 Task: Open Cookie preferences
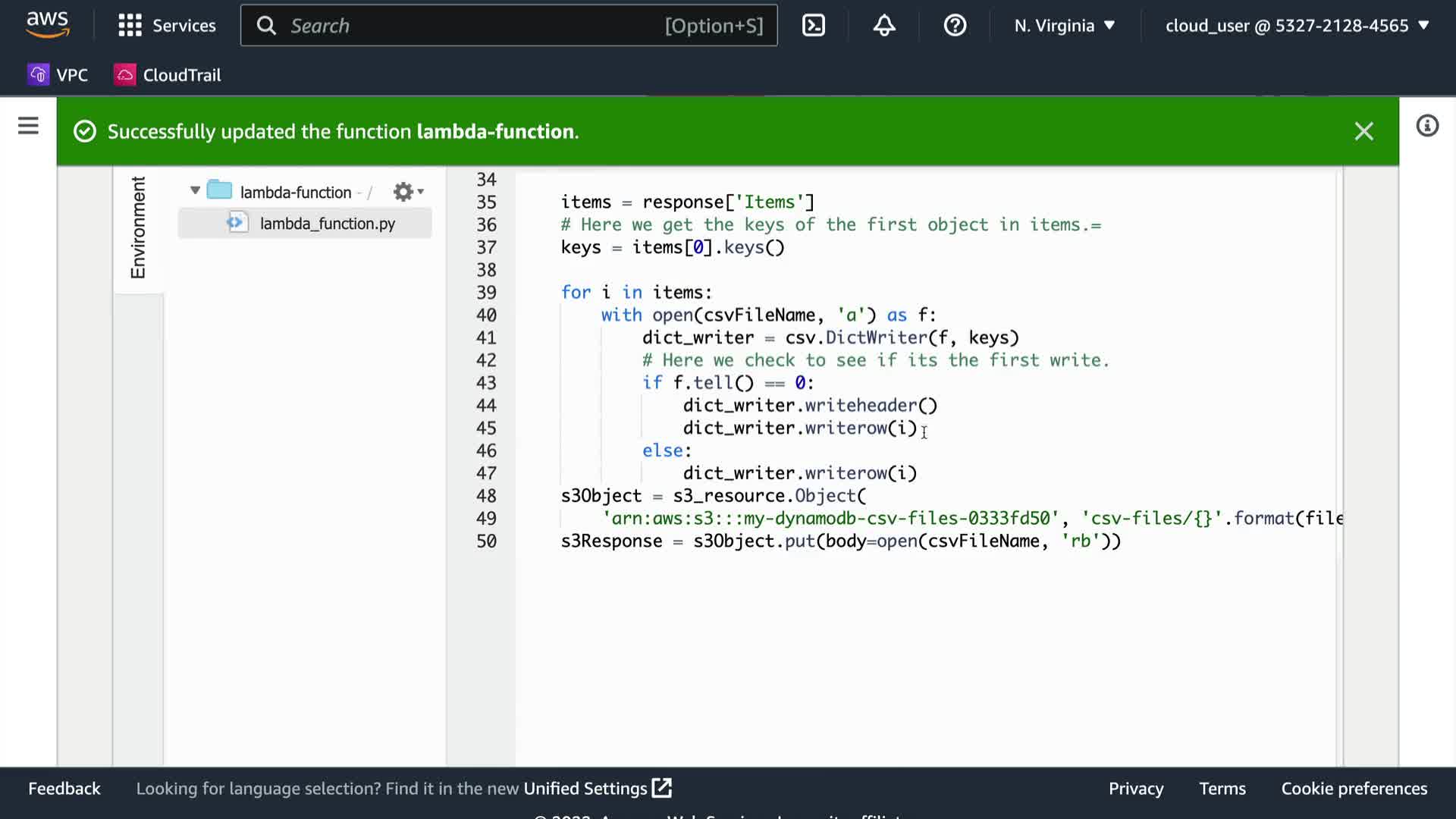coord(1354,789)
